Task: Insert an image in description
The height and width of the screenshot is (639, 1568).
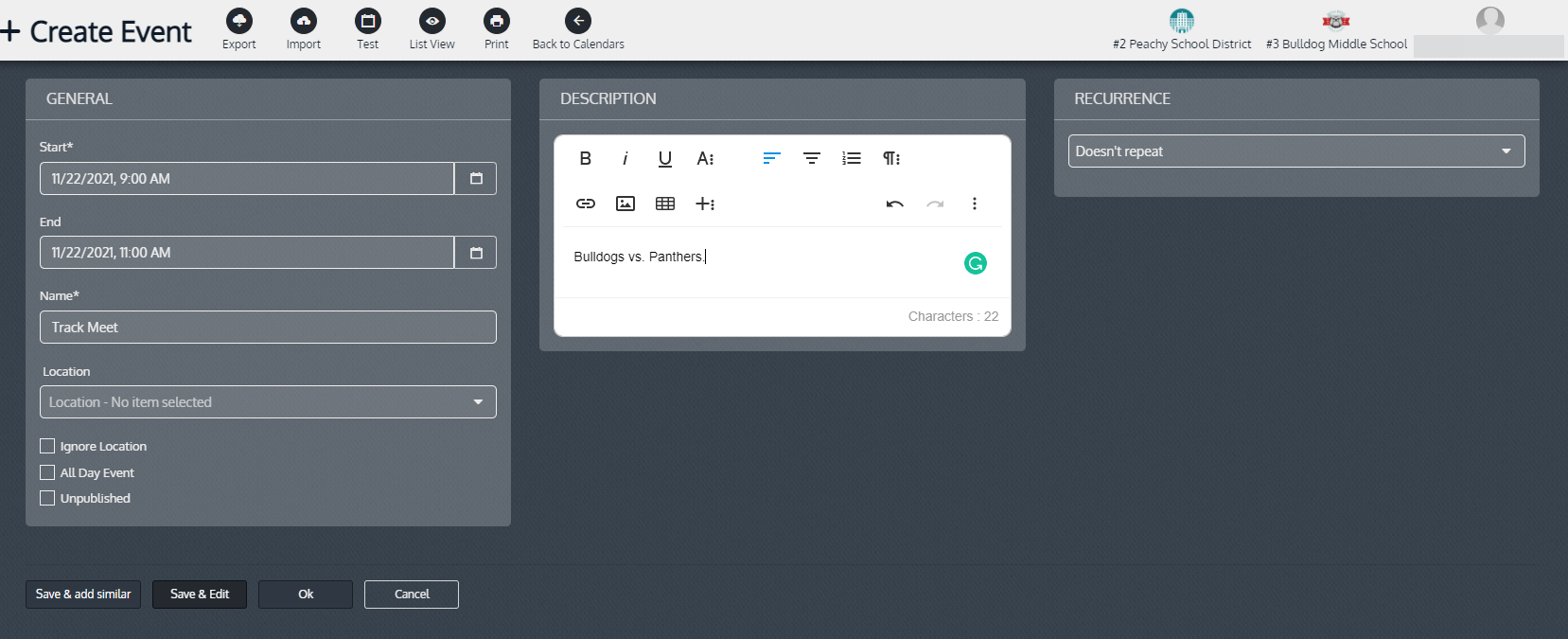Action: click(x=625, y=204)
